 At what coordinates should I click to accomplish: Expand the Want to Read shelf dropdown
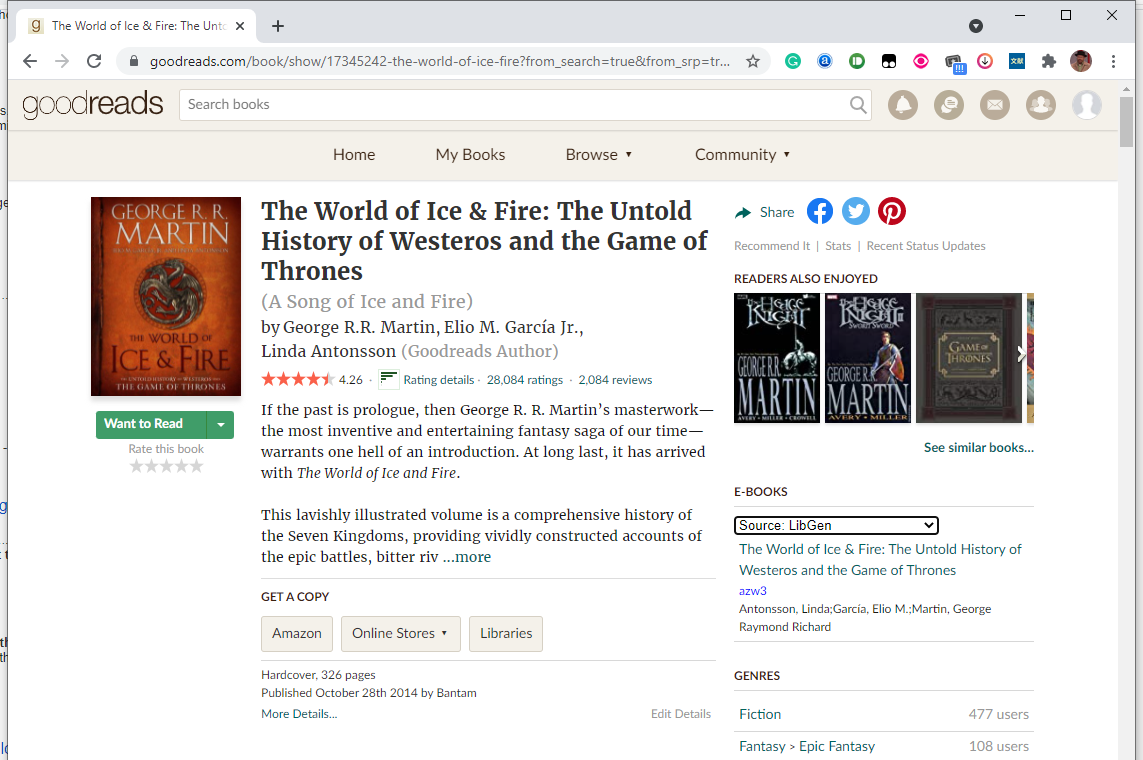pos(220,425)
